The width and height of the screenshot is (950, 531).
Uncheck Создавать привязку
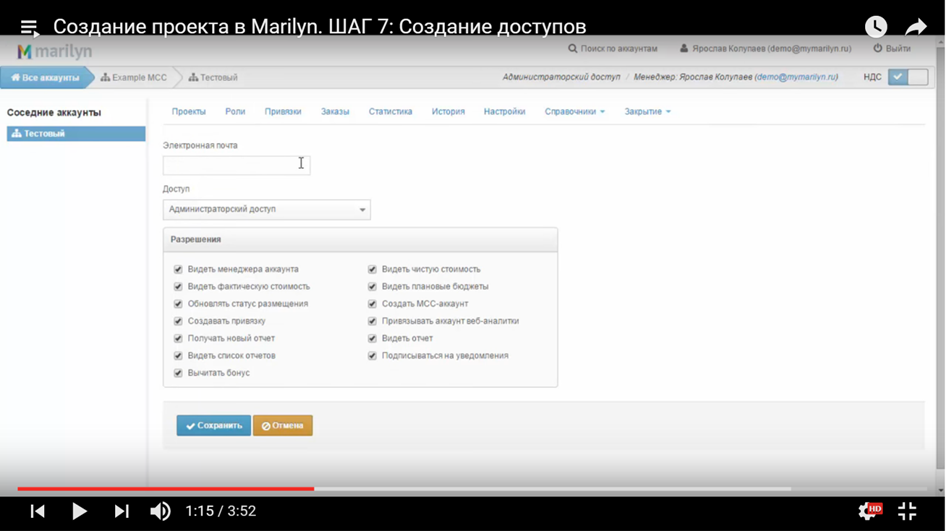coord(178,321)
